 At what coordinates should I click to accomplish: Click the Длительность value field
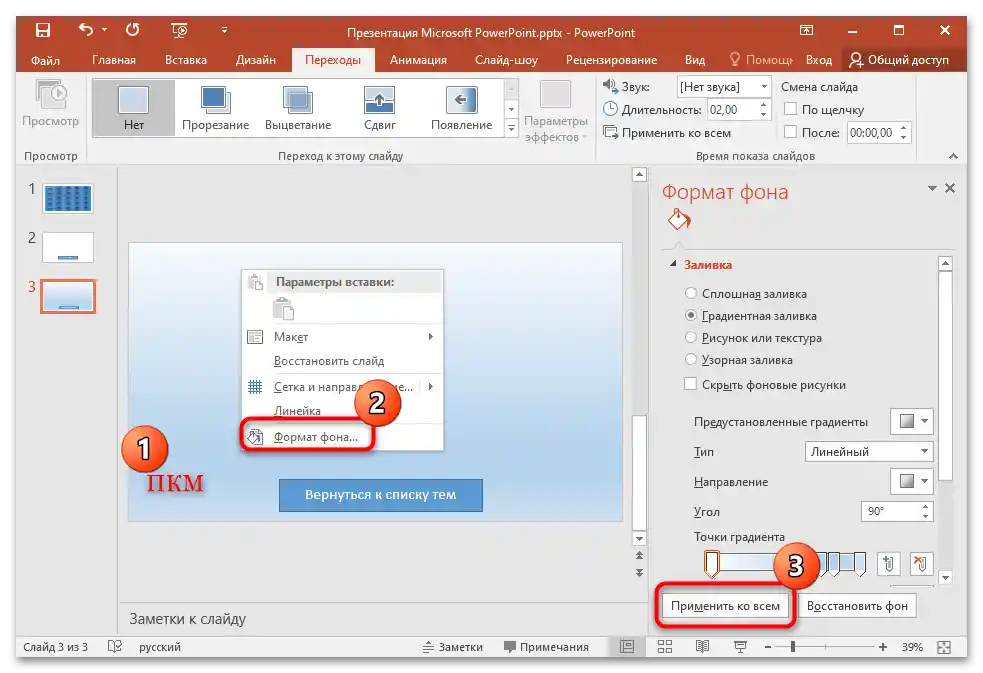click(732, 110)
